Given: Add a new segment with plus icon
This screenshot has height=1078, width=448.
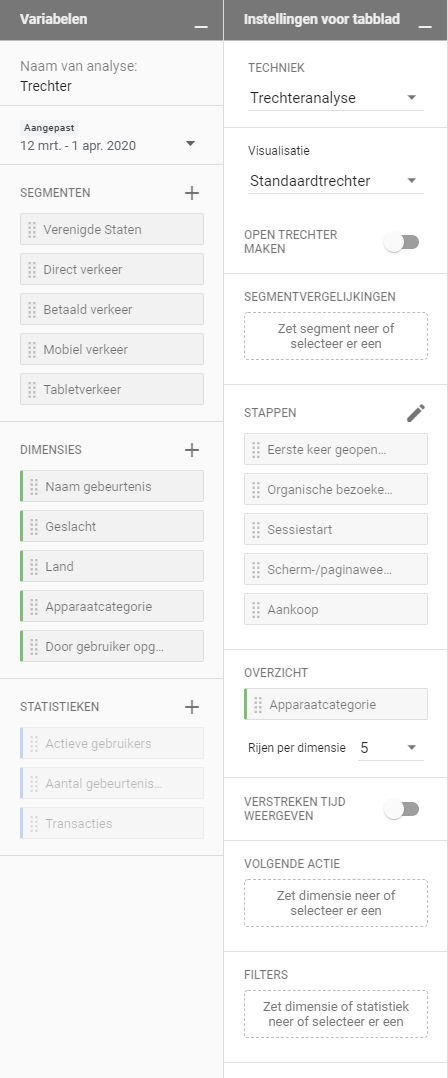Looking at the screenshot, I should pos(192,193).
